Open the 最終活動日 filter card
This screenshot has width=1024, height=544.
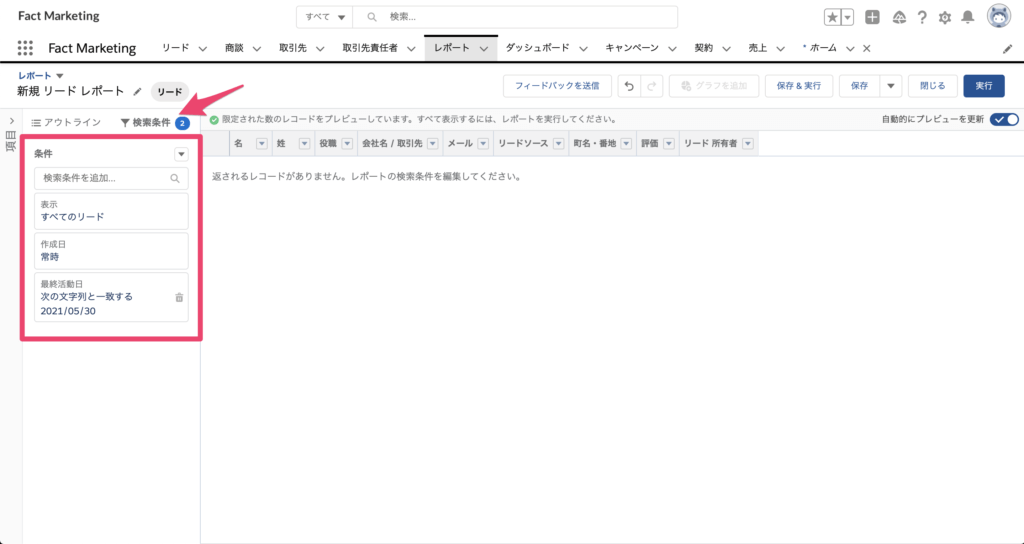(x=111, y=297)
